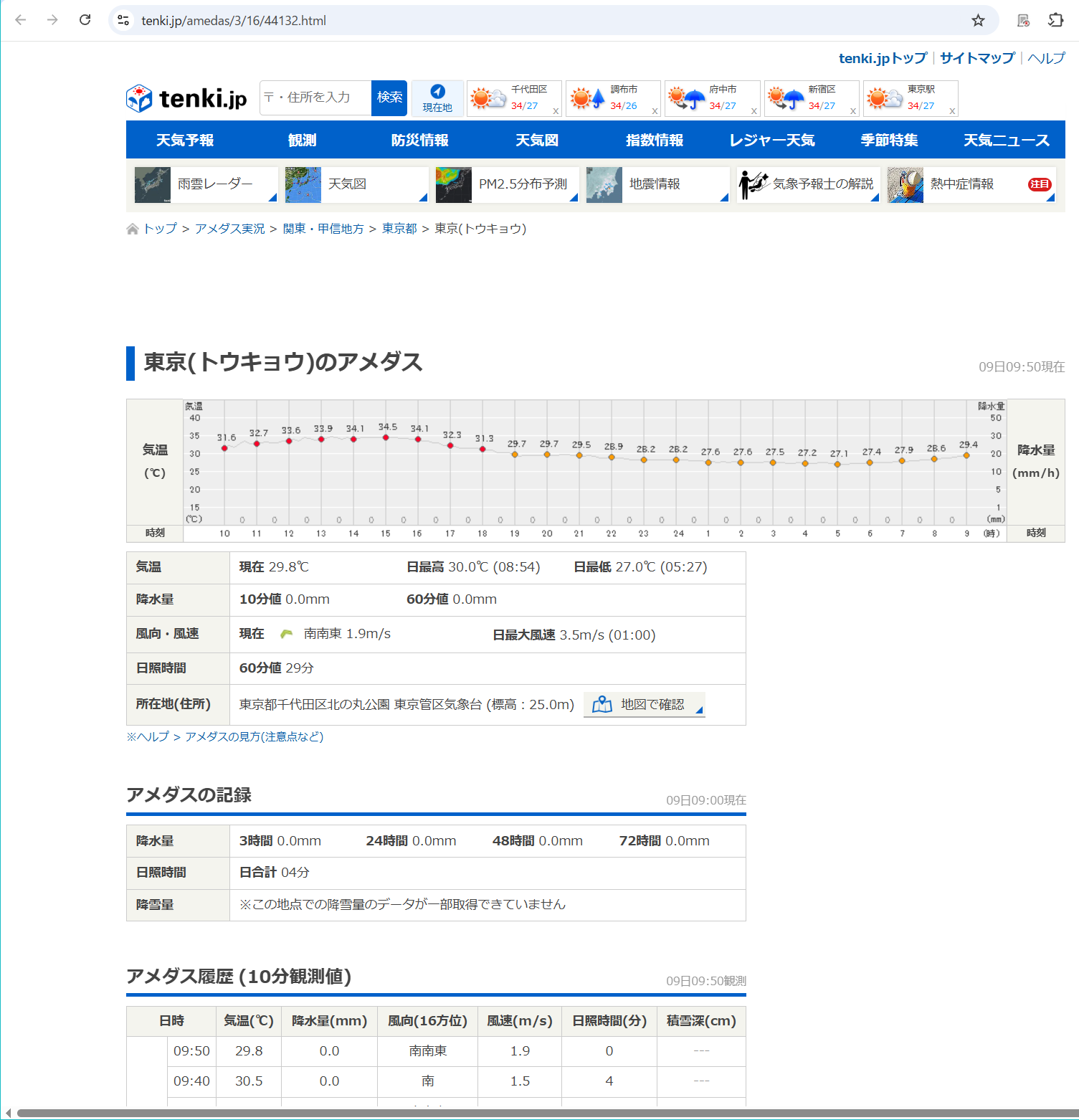
Task: Reload the page with the refresh icon
Action: coord(85,20)
